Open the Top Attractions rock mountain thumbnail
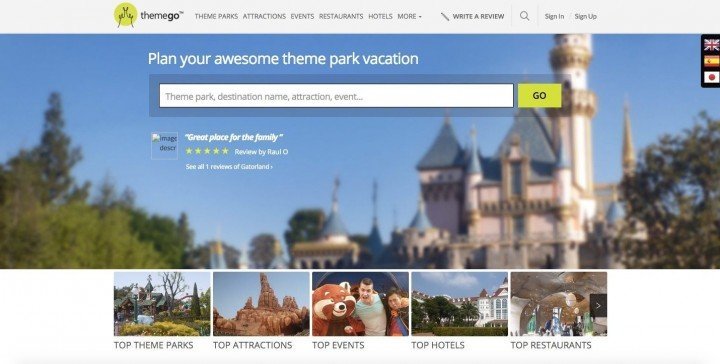 (261, 304)
